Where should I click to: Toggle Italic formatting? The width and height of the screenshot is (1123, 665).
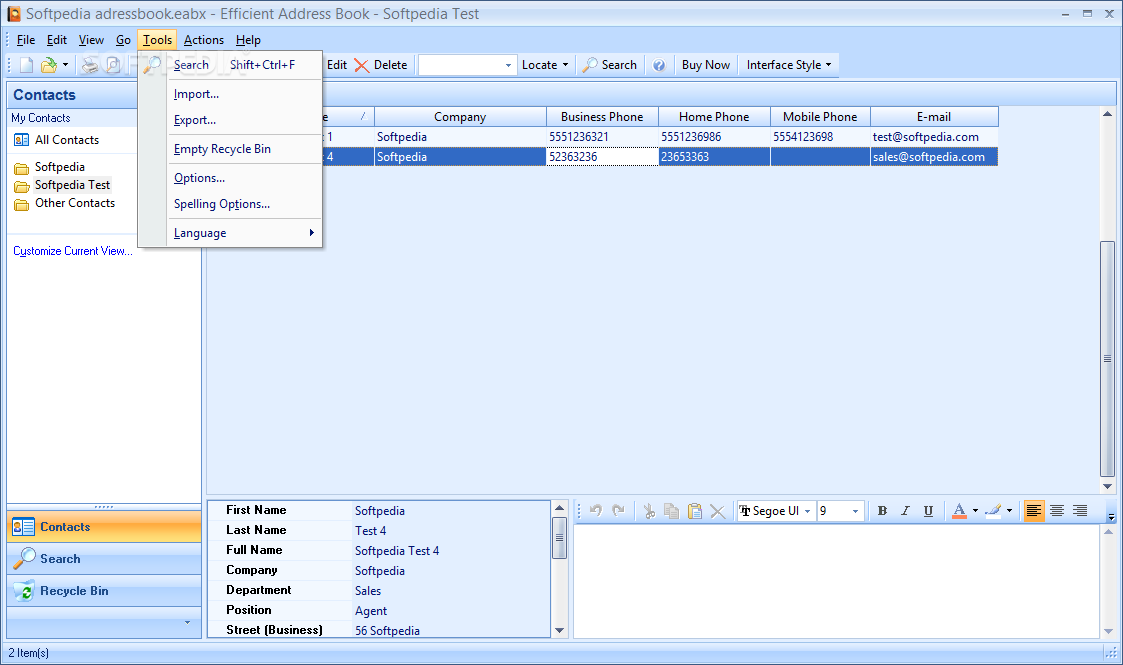[x=905, y=511]
